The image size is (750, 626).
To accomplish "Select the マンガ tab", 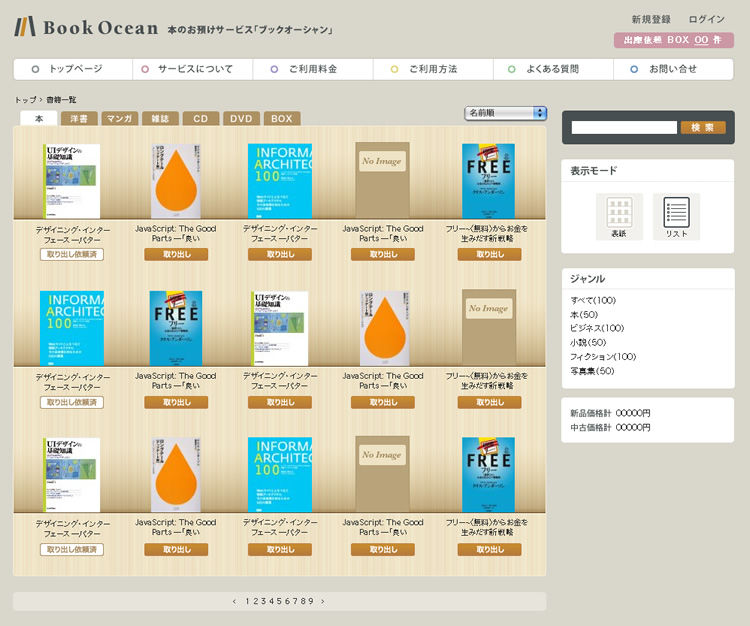I will (120, 118).
